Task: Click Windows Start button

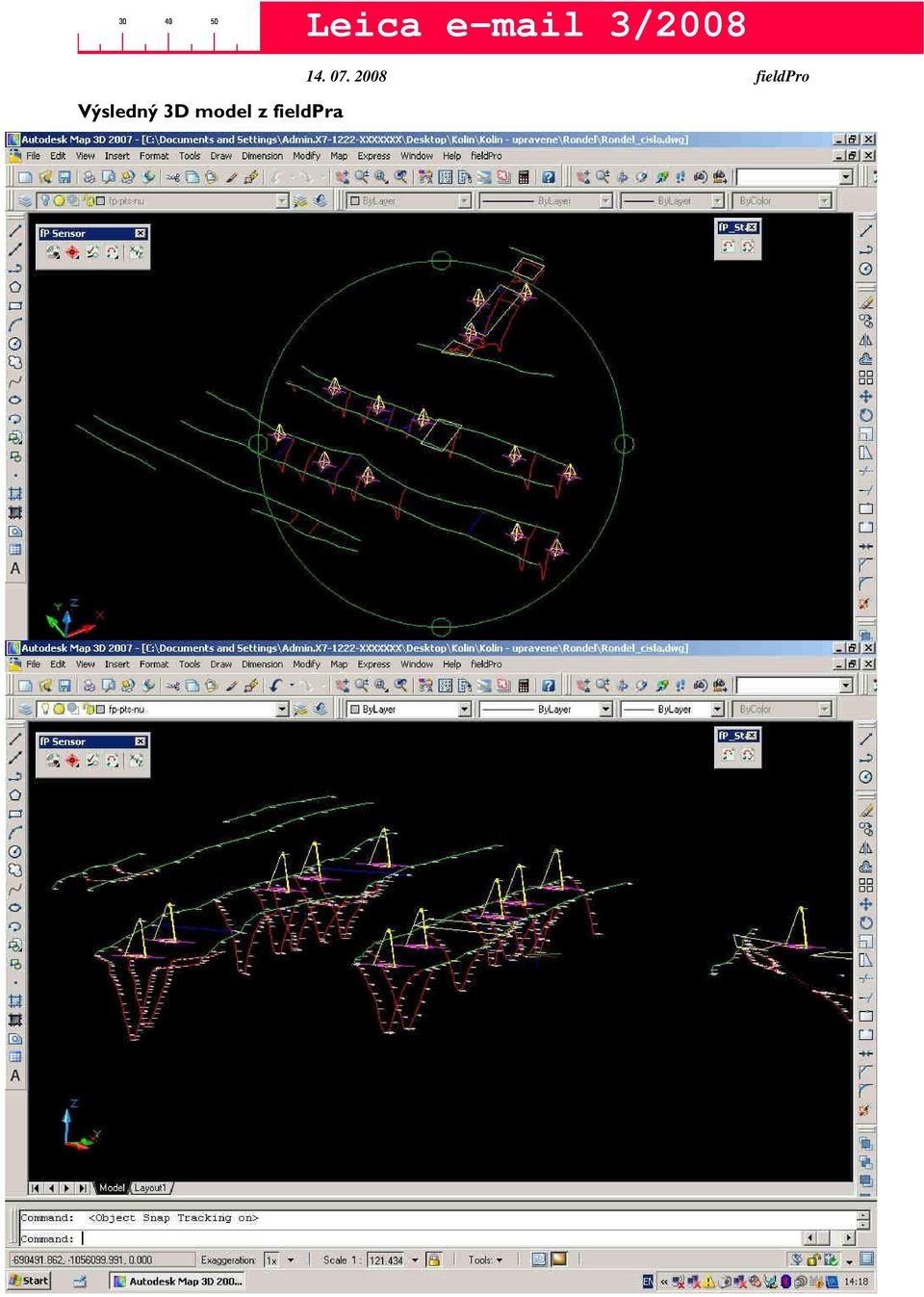Action: pyautogui.click(x=29, y=1281)
